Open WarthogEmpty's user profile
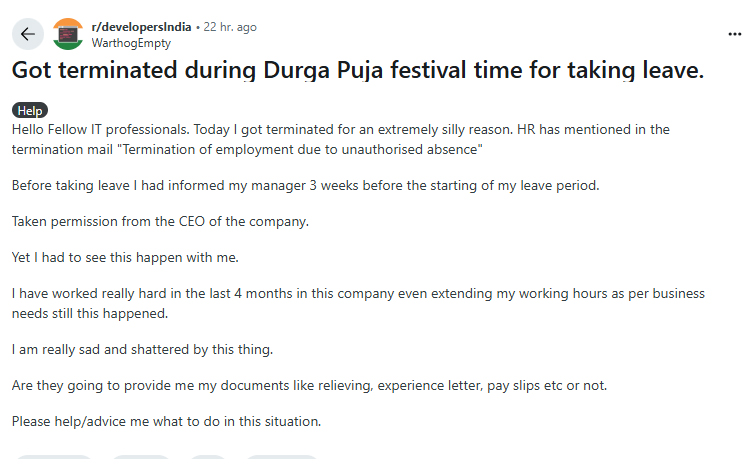Image resolution: width=756 pixels, height=465 pixels. [x=130, y=43]
